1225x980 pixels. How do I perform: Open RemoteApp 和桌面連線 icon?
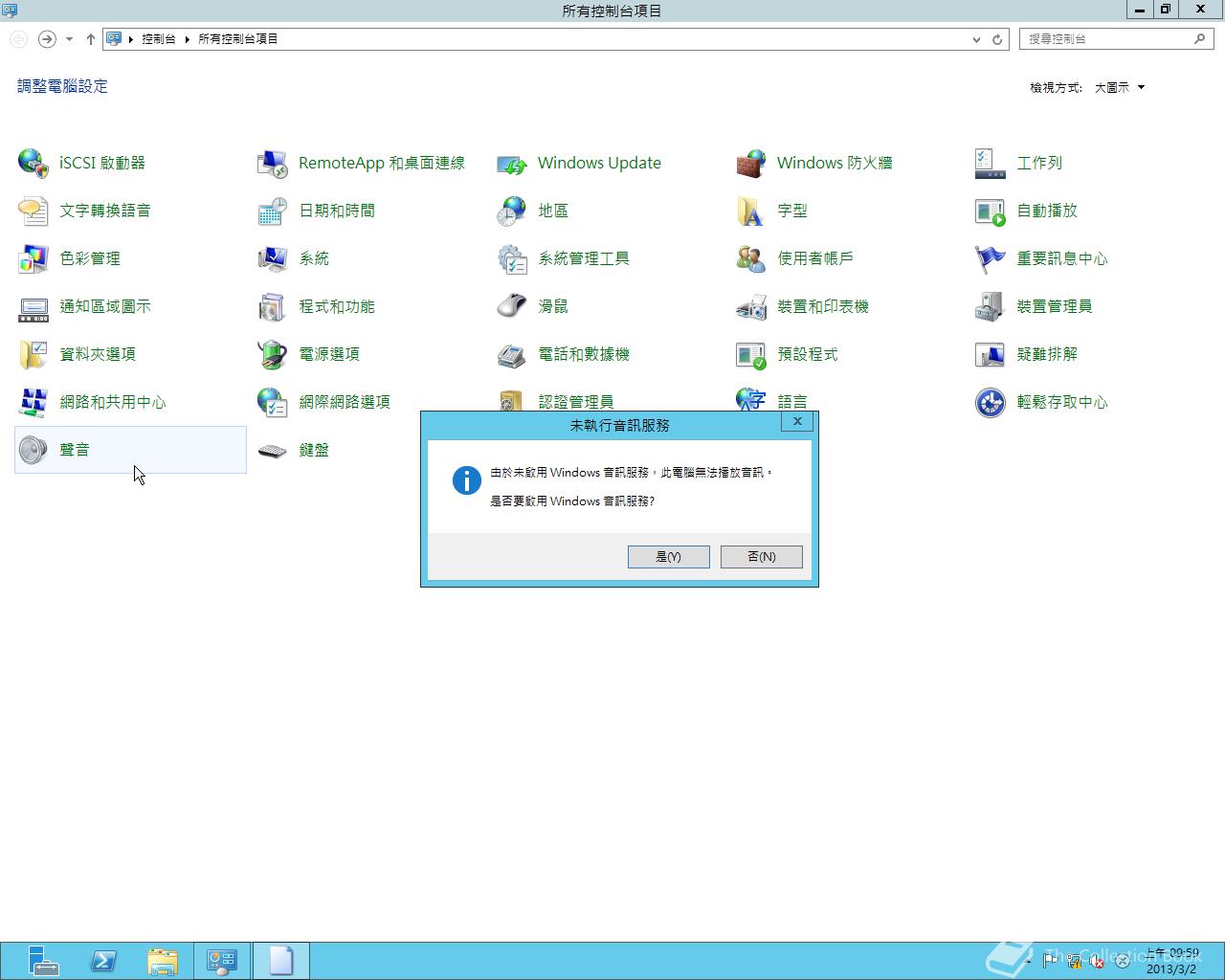[x=273, y=163]
